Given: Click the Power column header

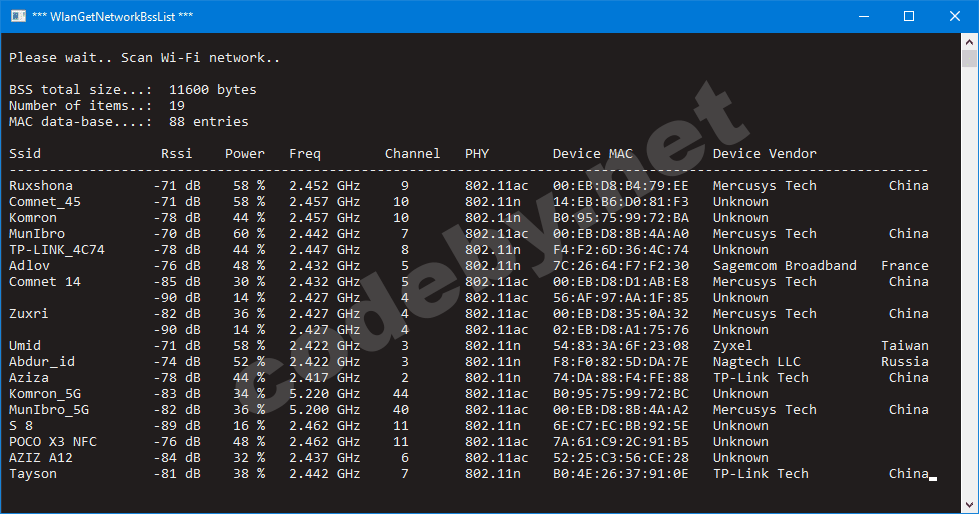Looking at the screenshot, I should click(245, 154).
